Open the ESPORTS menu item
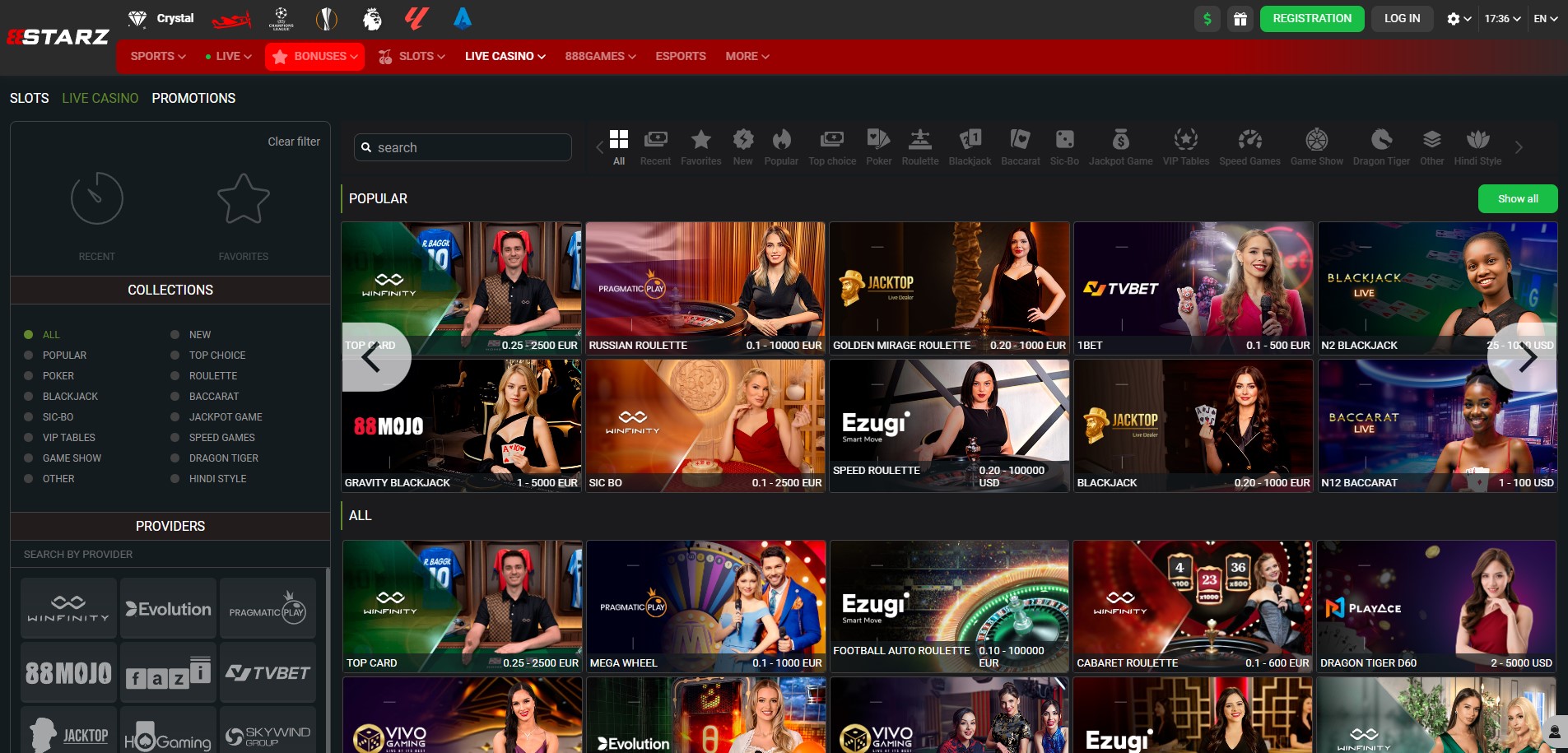 click(681, 56)
